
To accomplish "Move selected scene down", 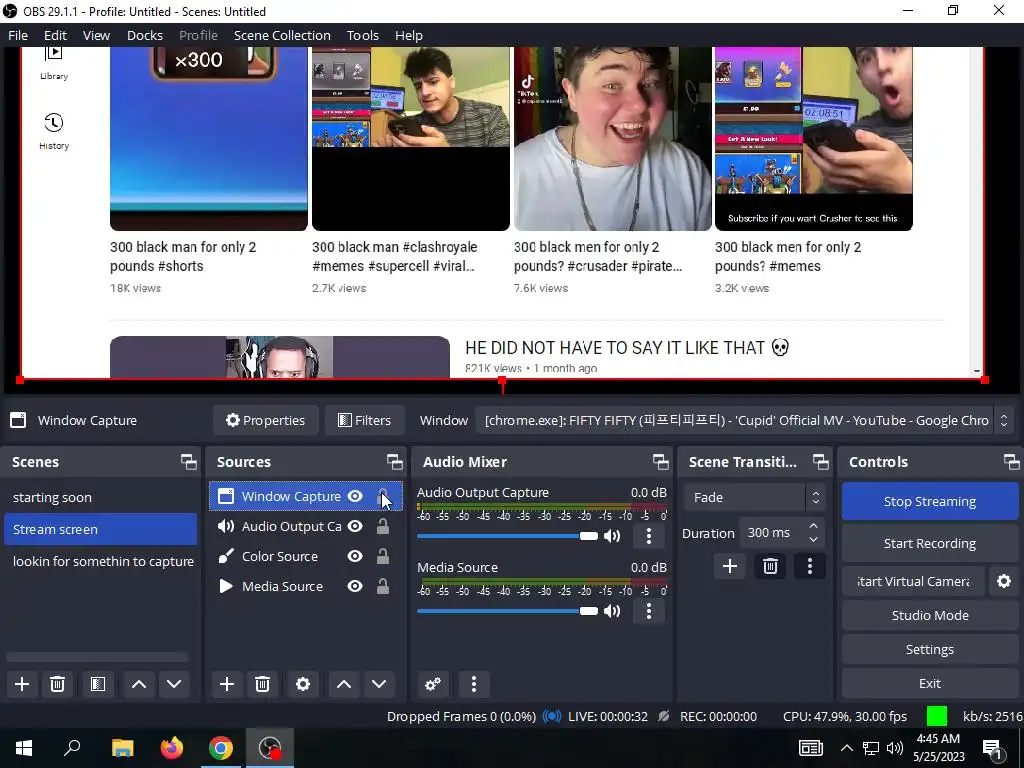I will coord(174,684).
